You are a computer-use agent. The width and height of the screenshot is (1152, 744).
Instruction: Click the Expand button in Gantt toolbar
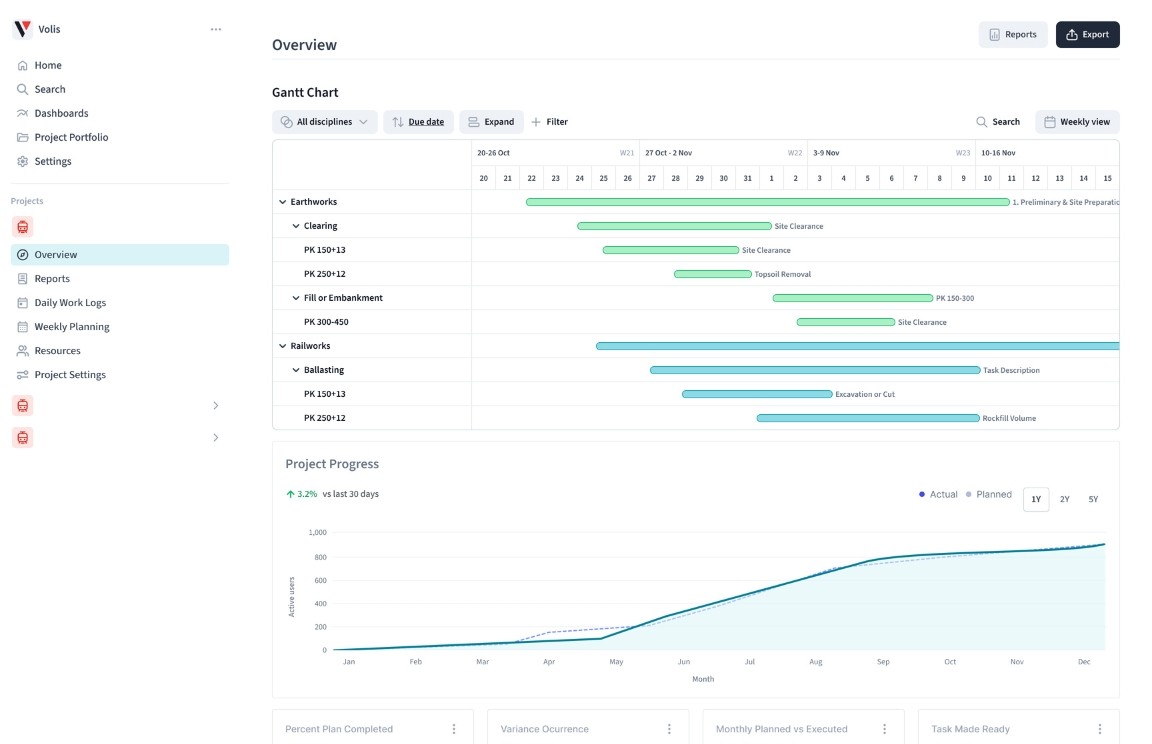coord(492,122)
